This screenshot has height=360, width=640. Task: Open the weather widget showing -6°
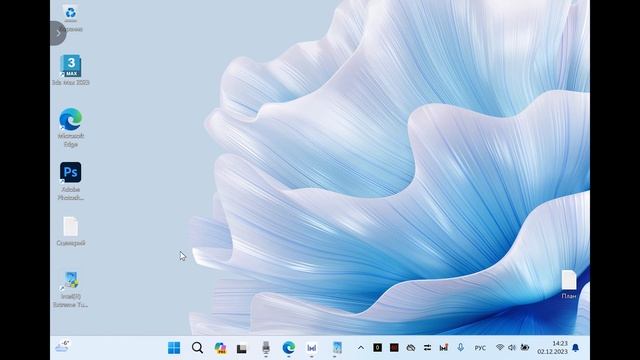[x=62, y=347]
